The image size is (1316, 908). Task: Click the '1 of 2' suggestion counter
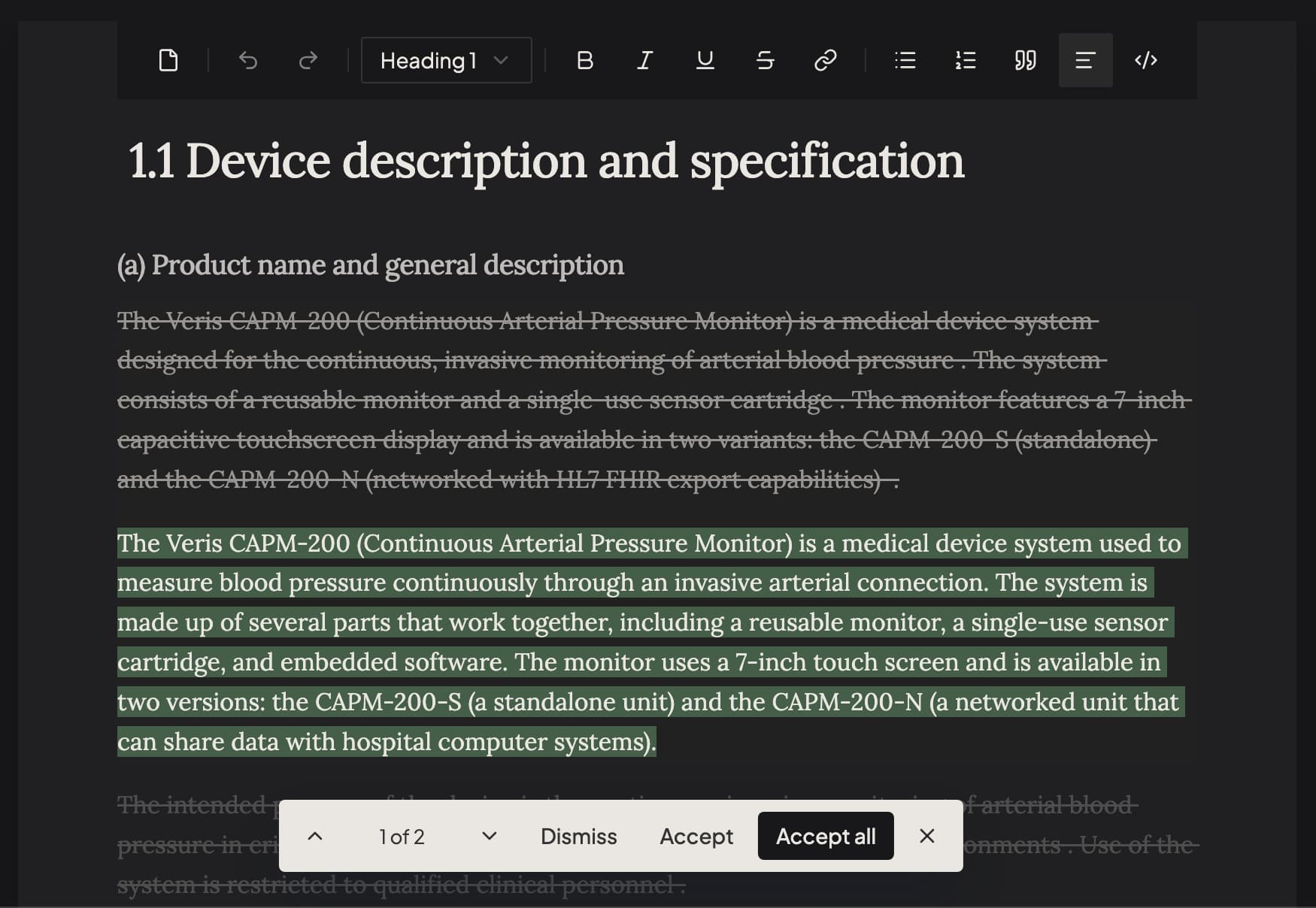(x=402, y=837)
